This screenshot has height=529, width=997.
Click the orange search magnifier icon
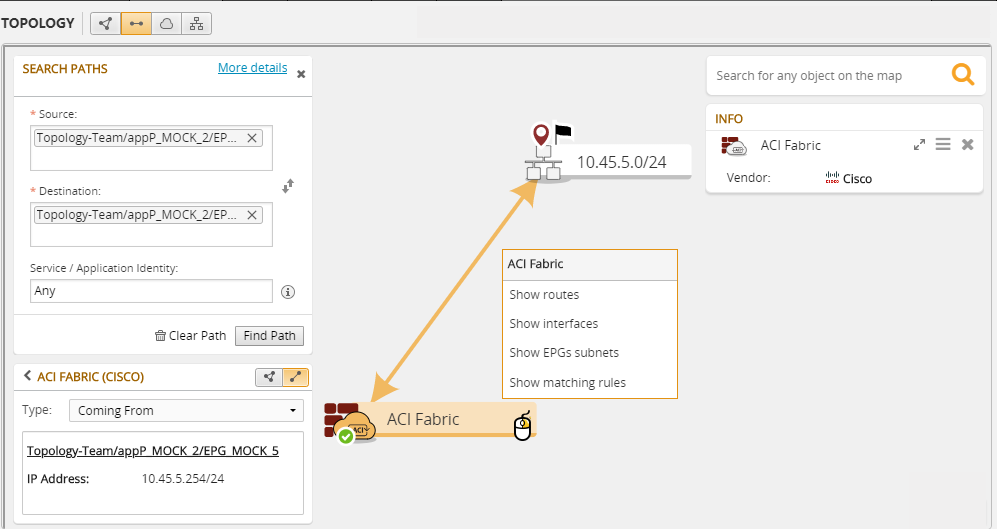point(962,75)
